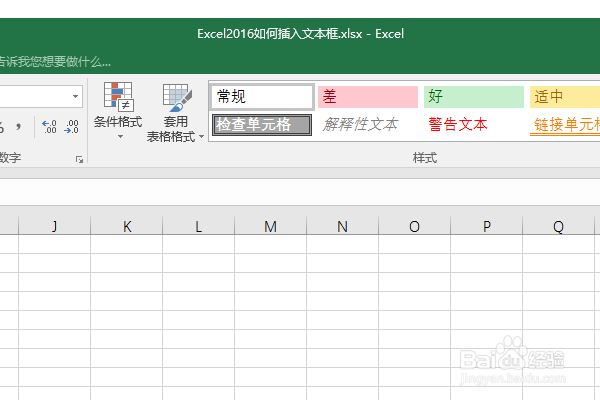Click the 告诉我您想要做什么 search box
This screenshot has height=400, width=600.
point(55,62)
